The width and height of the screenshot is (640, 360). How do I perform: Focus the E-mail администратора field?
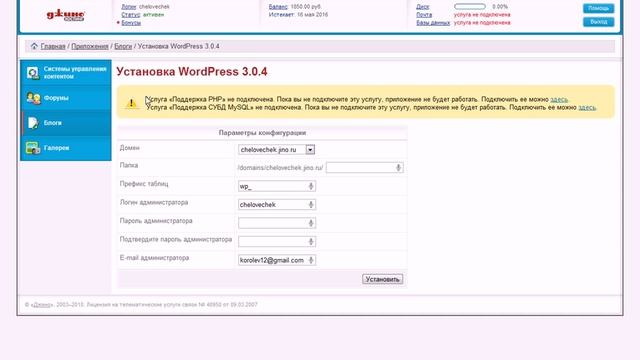point(277,260)
